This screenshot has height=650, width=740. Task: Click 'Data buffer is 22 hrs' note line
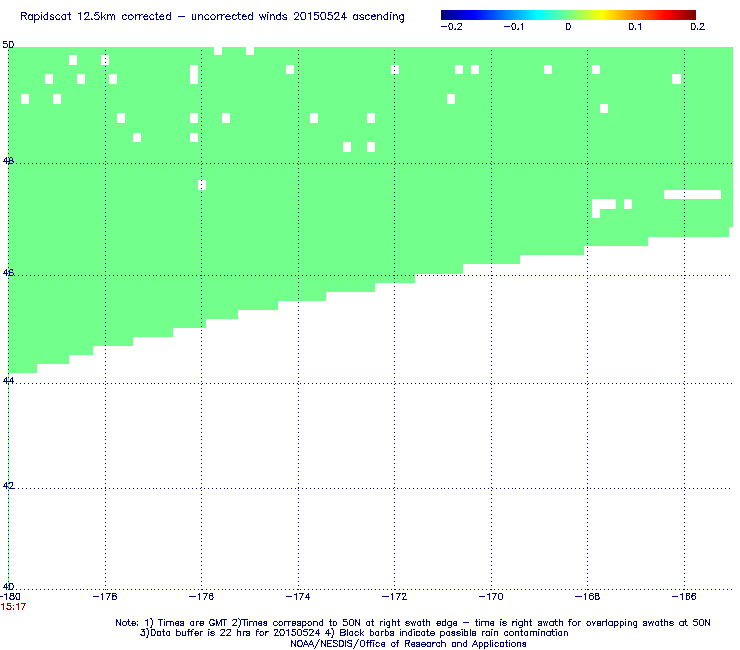[354, 633]
